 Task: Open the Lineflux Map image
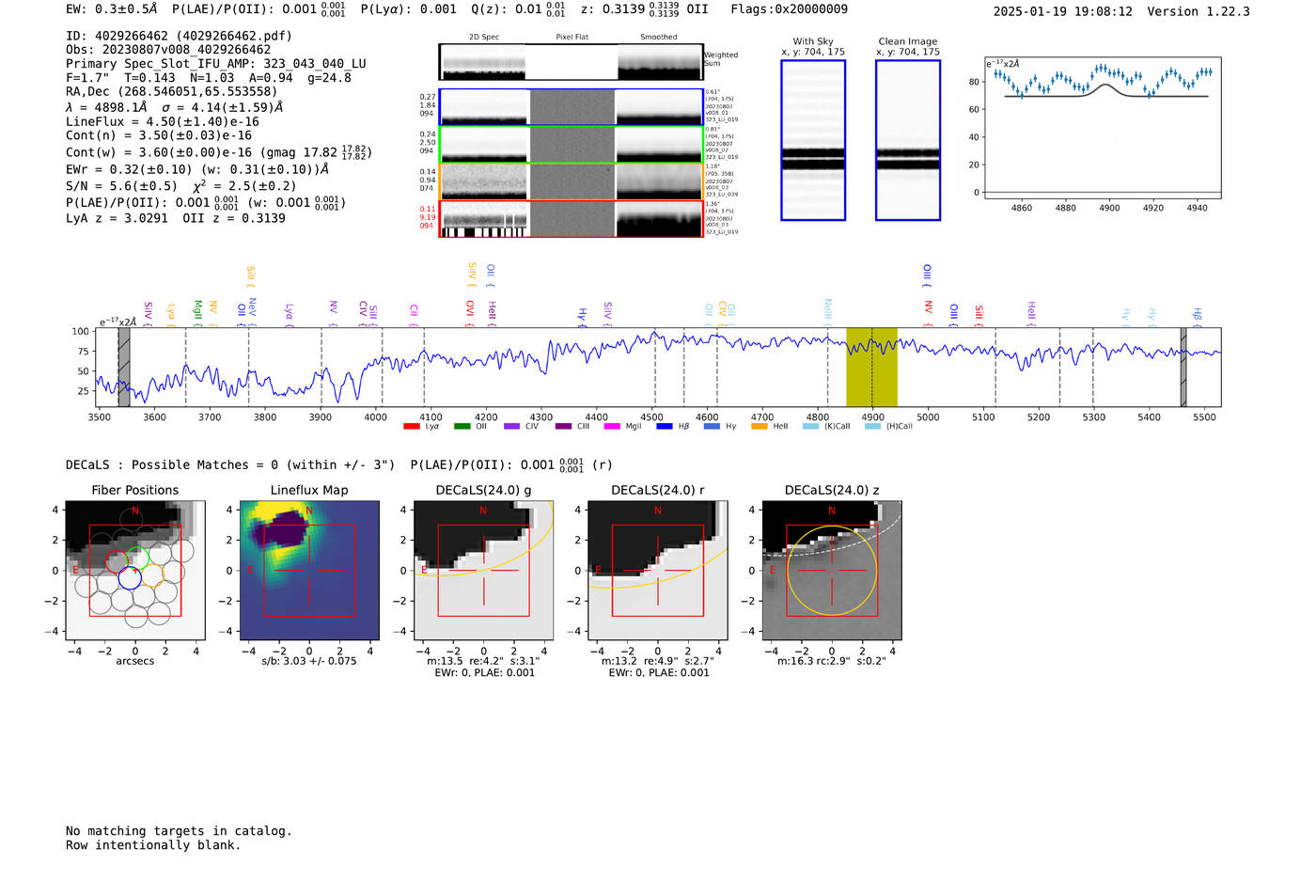[309, 571]
